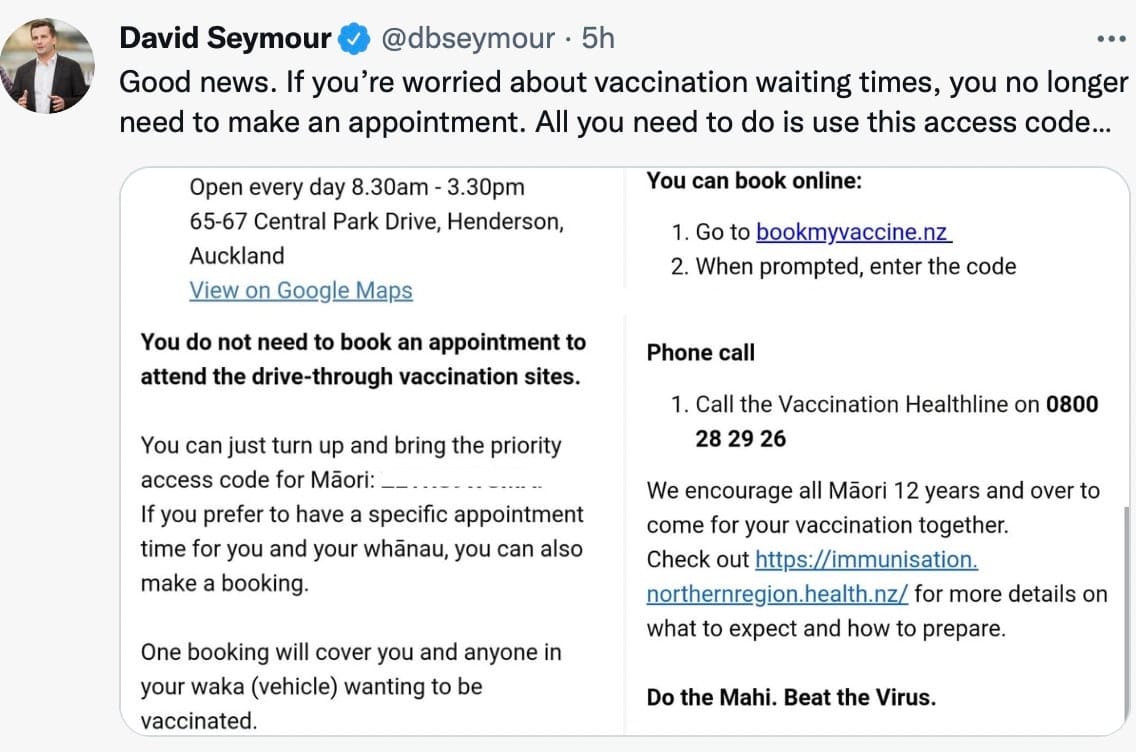The width and height of the screenshot is (1136, 752).
Task: Click the 'You can book online:' heading
Action: click(754, 181)
